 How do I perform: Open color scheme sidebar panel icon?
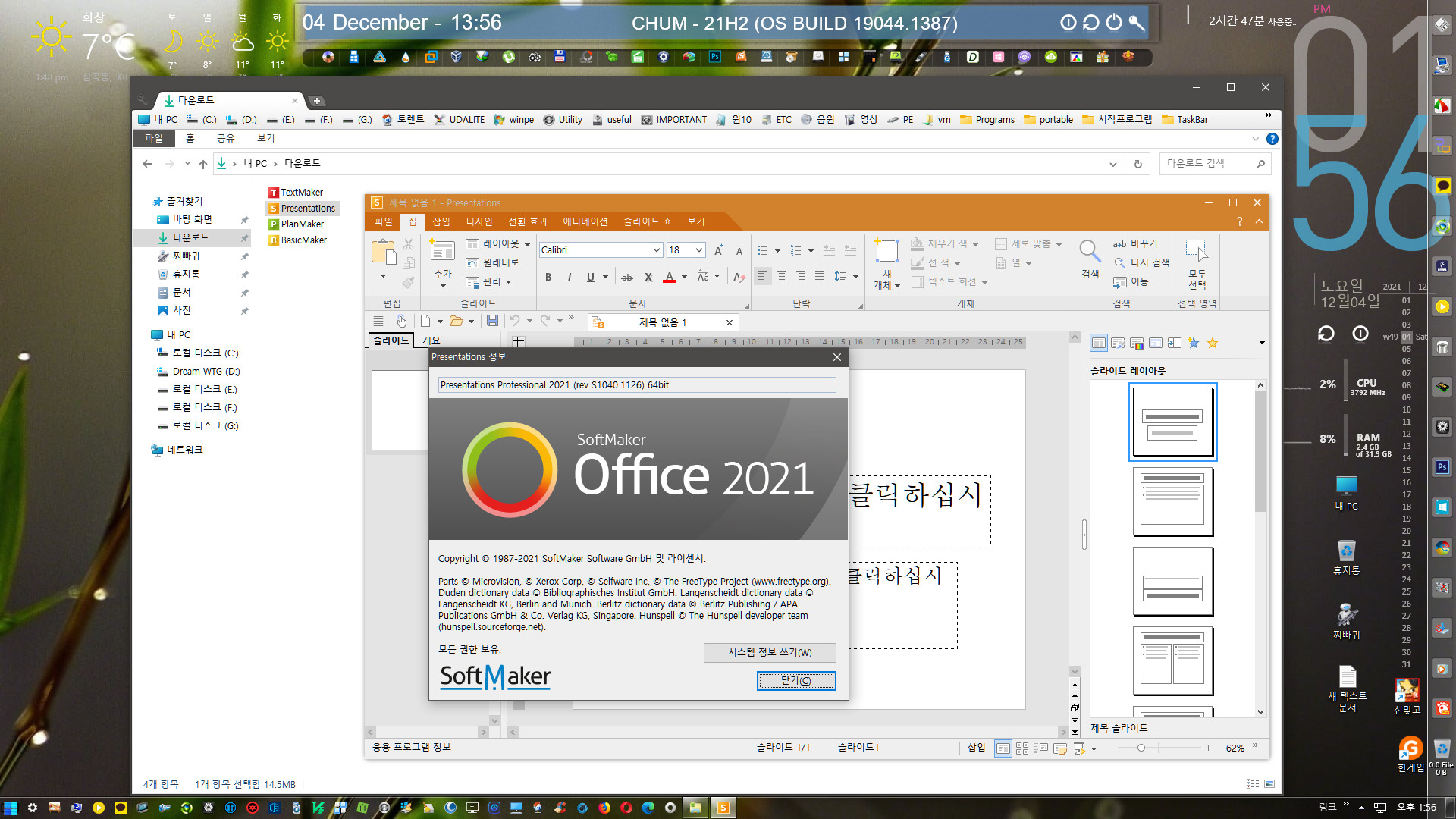tap(1137, 344)
